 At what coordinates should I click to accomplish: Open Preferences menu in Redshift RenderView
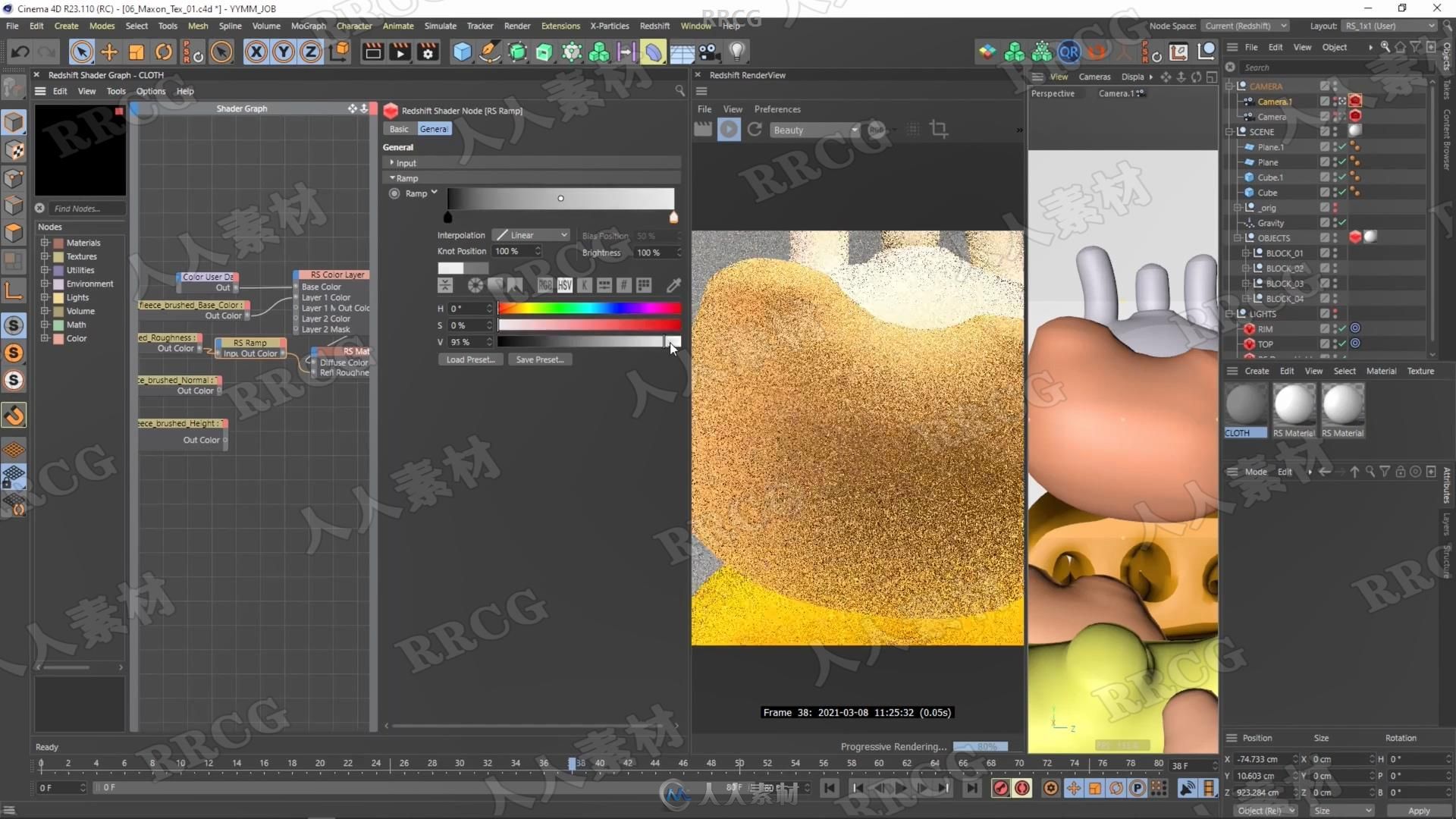777,109
